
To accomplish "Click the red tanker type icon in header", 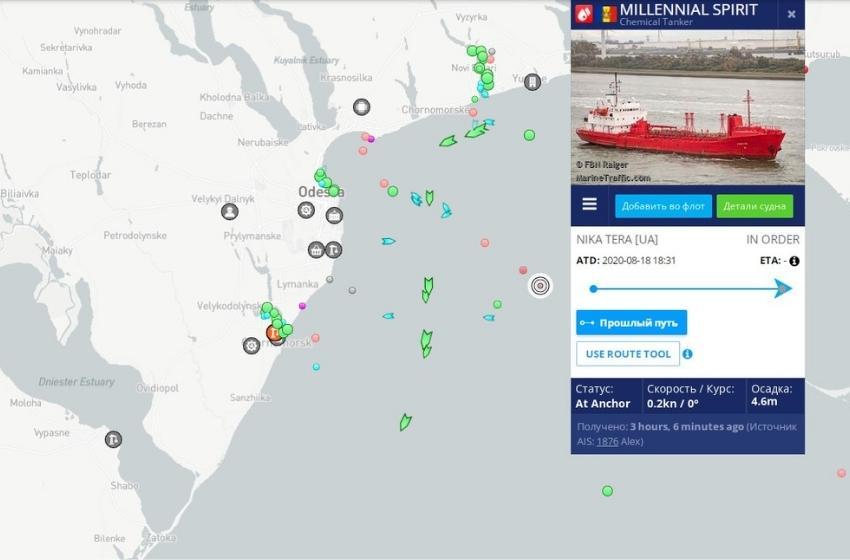I will click(x=584, y=14).
